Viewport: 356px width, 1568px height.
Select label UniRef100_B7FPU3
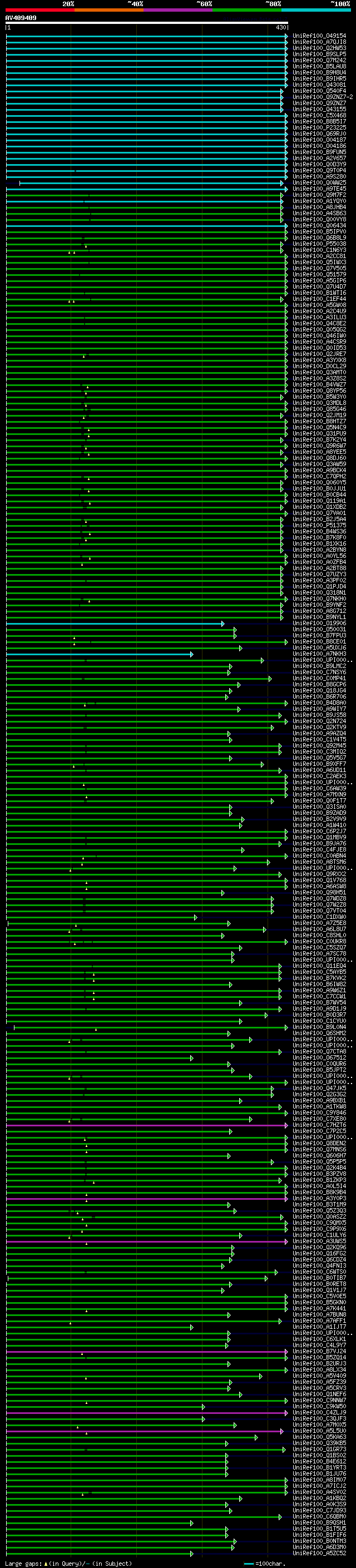pyautogui.click(x=319, y=635)
